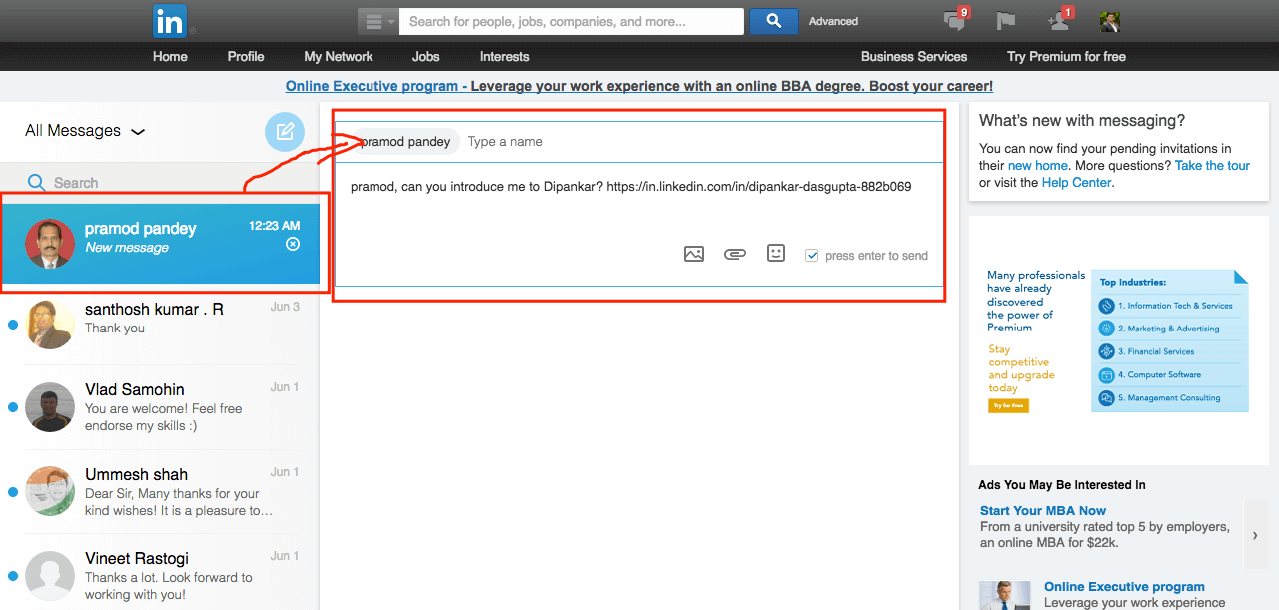Open messages icon with 9 notifications

click(x=956, y=20)
